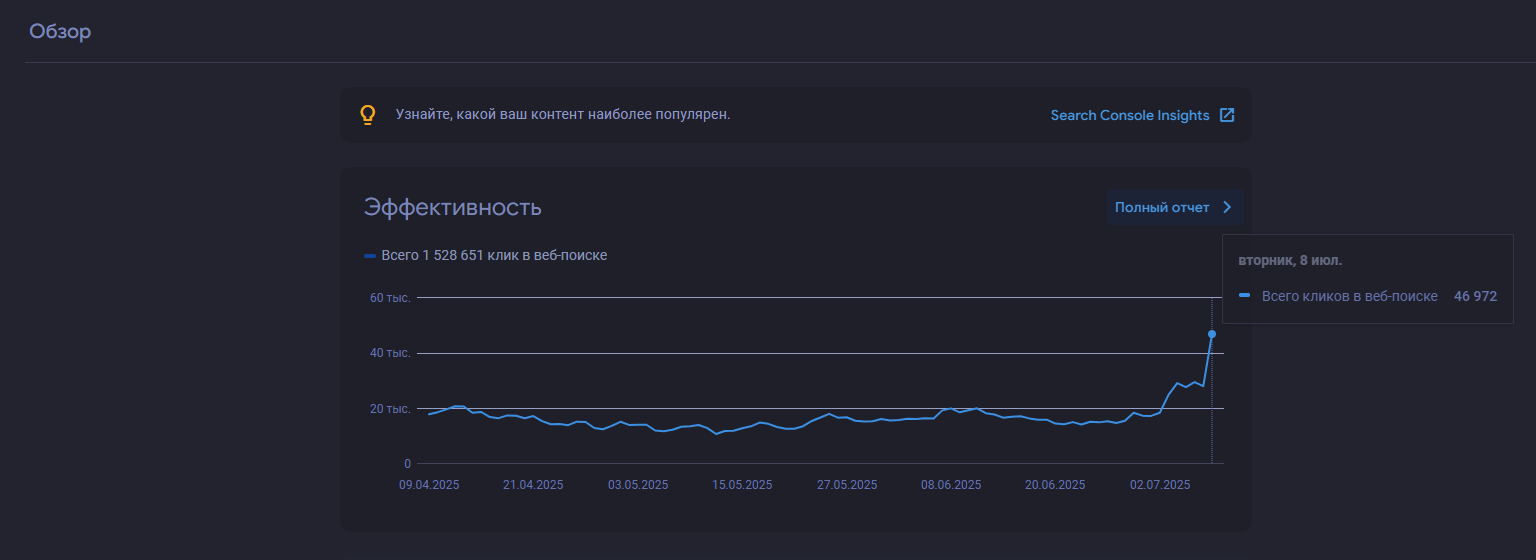Click the blue series marker in the tooltip
Viewport: 1536px width, 560px height.
[1244, 296]
